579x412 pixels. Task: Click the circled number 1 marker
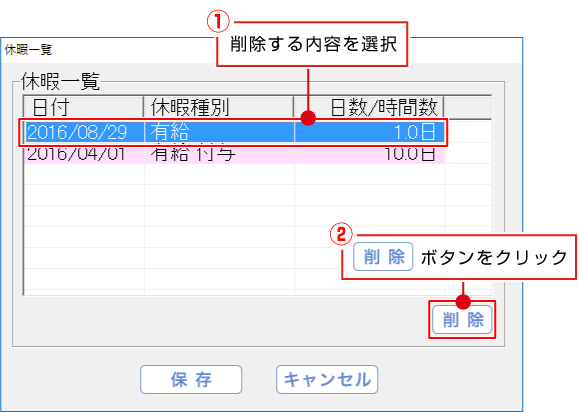pos(218,21)
